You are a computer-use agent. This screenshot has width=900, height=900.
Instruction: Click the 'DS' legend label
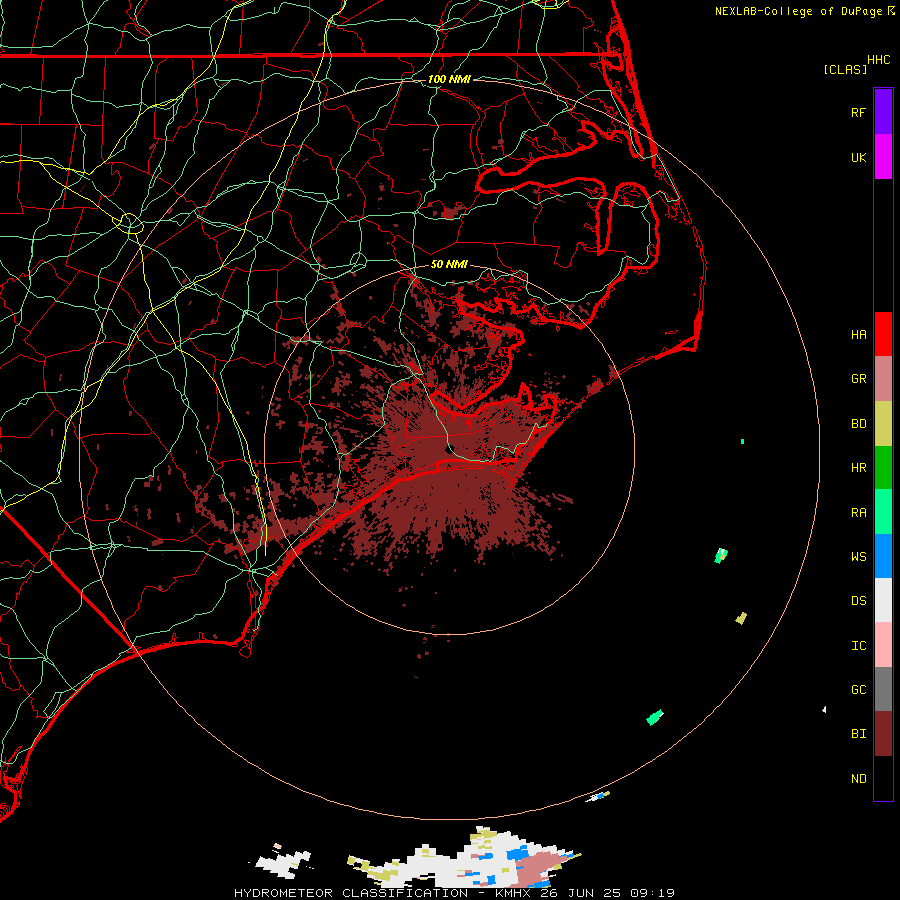[858, 601]
